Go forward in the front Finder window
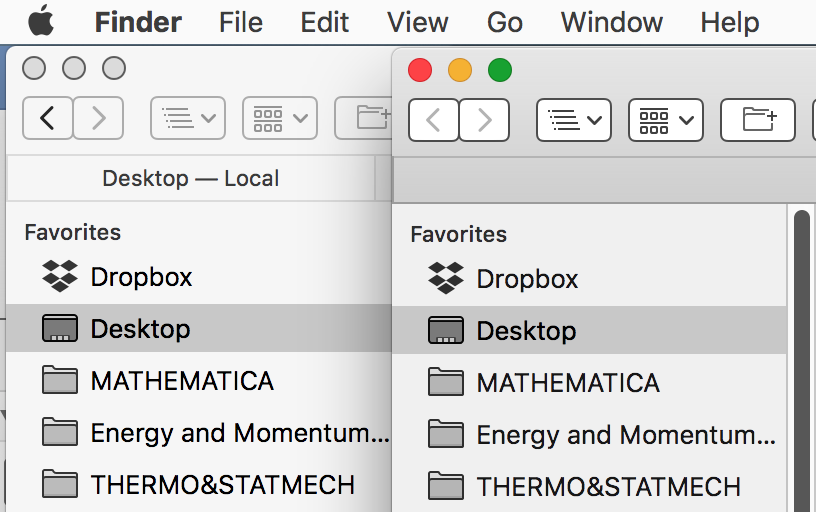 tap(484, 120)
